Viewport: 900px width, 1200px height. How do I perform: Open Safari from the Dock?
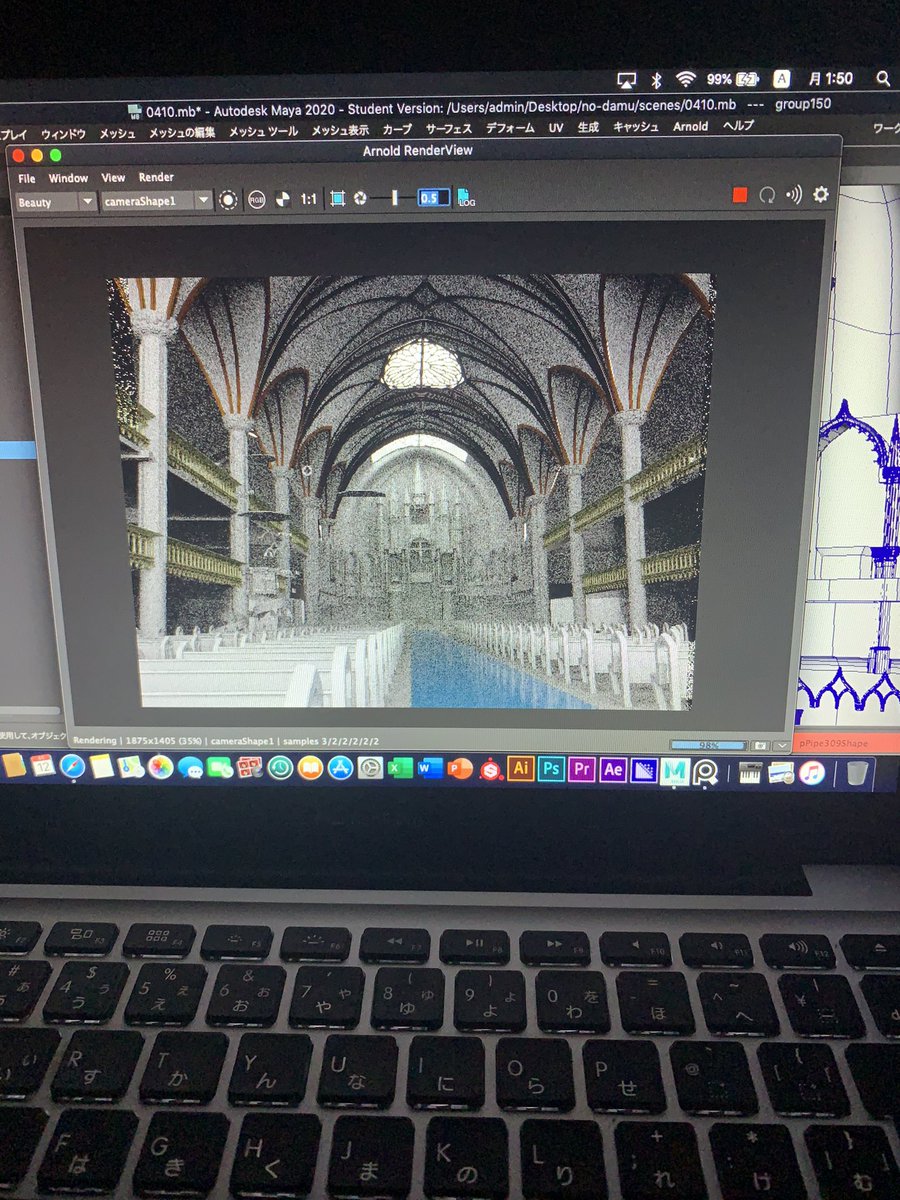[x=72, y=767]
